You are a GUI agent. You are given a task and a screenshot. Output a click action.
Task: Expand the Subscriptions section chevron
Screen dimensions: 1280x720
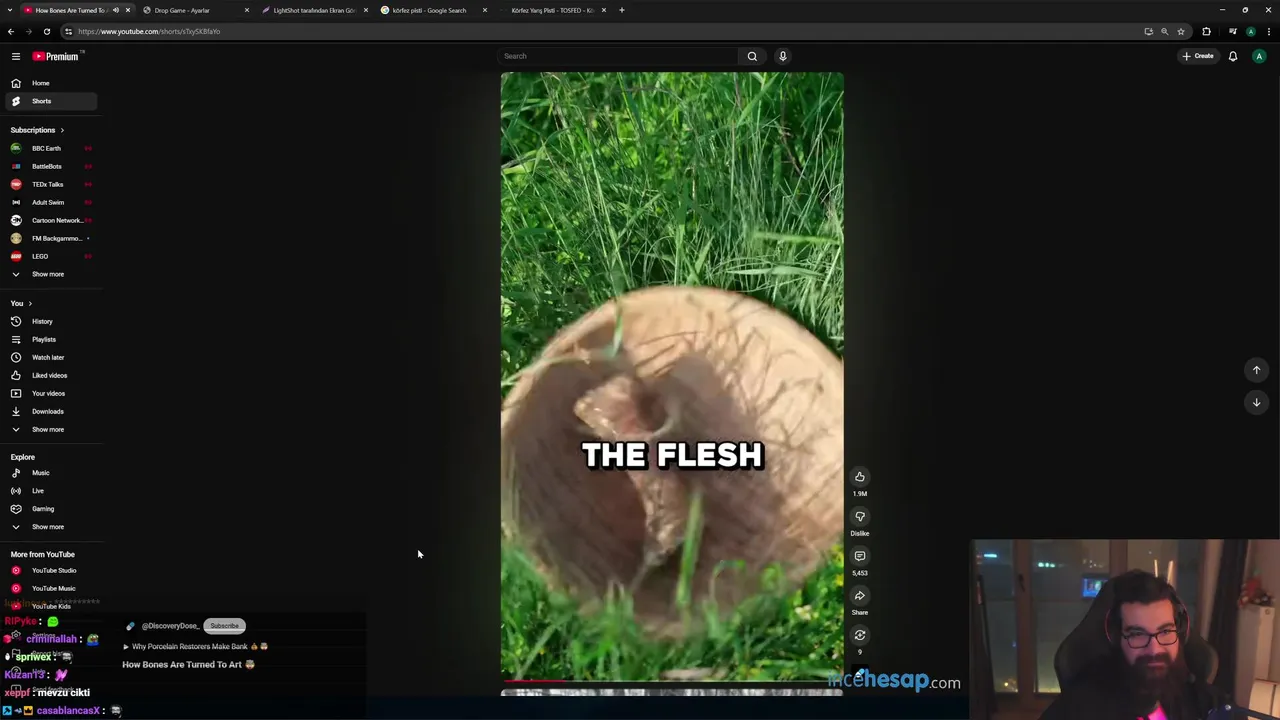coord(62,130)
